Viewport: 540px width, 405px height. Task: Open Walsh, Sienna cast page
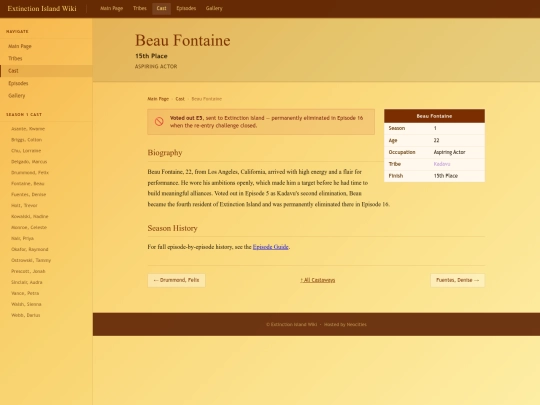pyautogui.click(x=26, y=304)
